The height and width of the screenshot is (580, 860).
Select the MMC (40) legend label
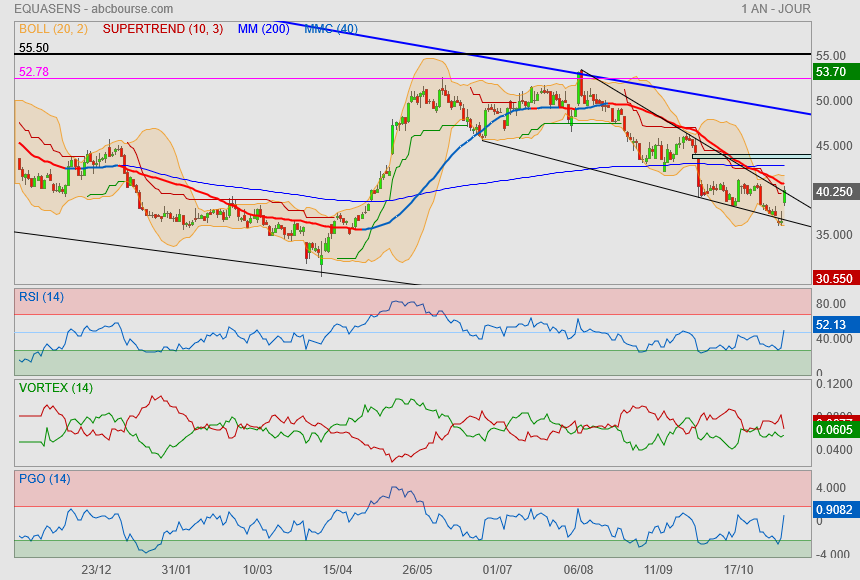[x=330, y=29]
